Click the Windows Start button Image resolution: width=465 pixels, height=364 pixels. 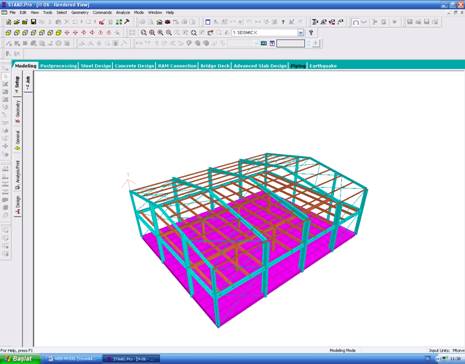20,359
